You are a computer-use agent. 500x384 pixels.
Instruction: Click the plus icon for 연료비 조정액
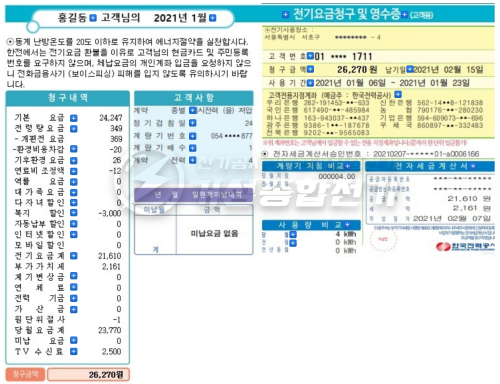coord(74,171)
